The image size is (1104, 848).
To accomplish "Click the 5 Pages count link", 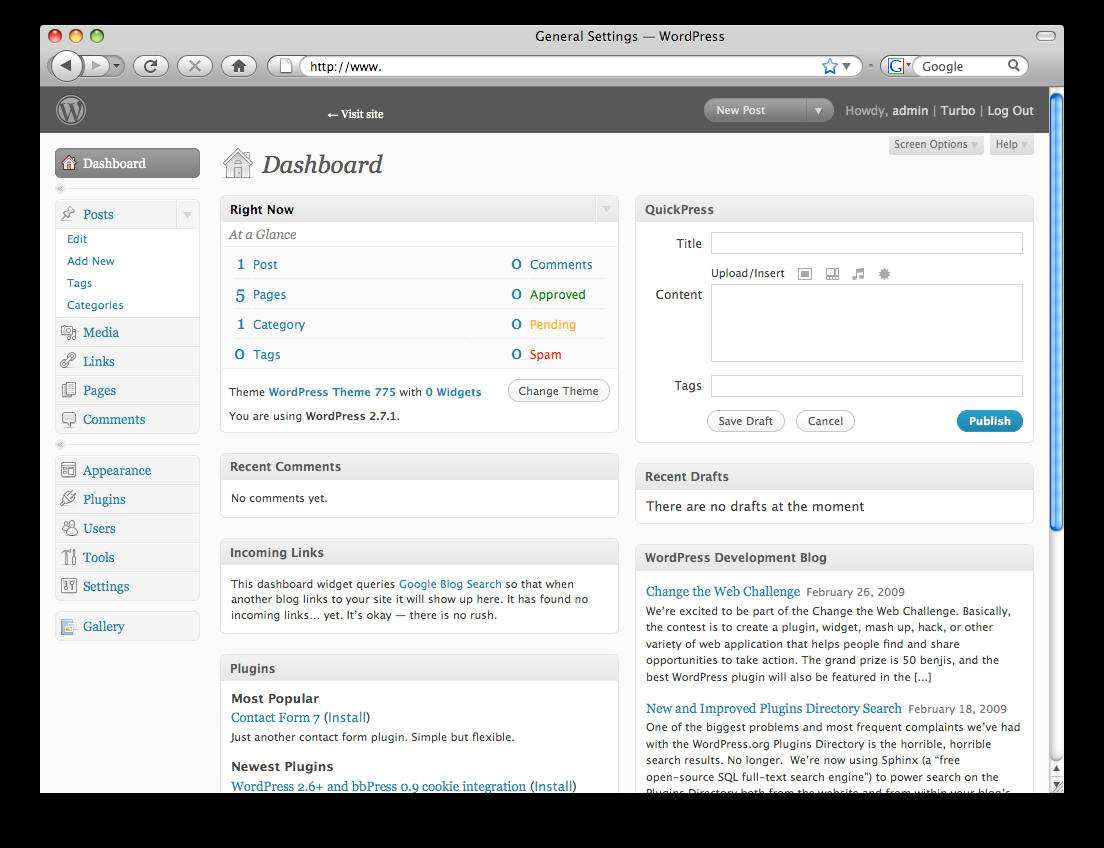I will click(261, 294).
